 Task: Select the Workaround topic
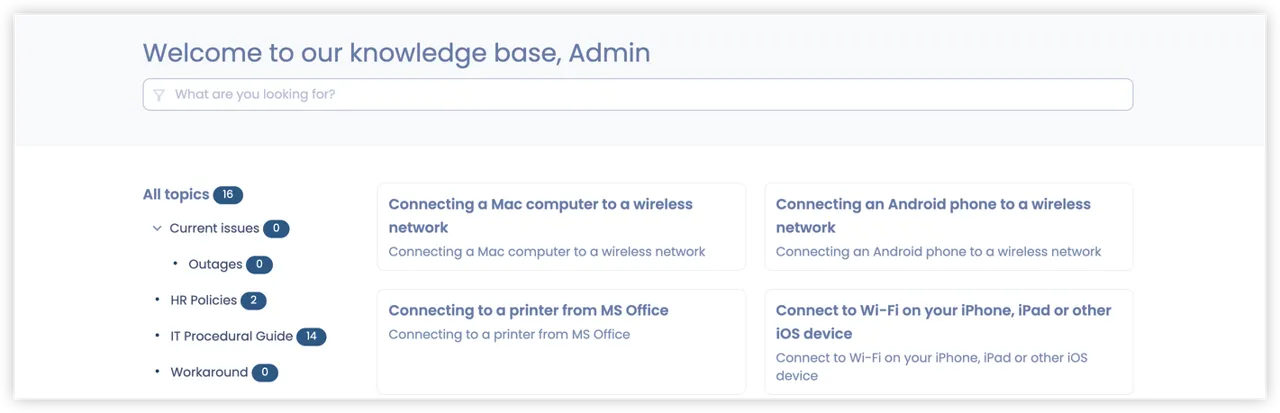pos(209,373)
